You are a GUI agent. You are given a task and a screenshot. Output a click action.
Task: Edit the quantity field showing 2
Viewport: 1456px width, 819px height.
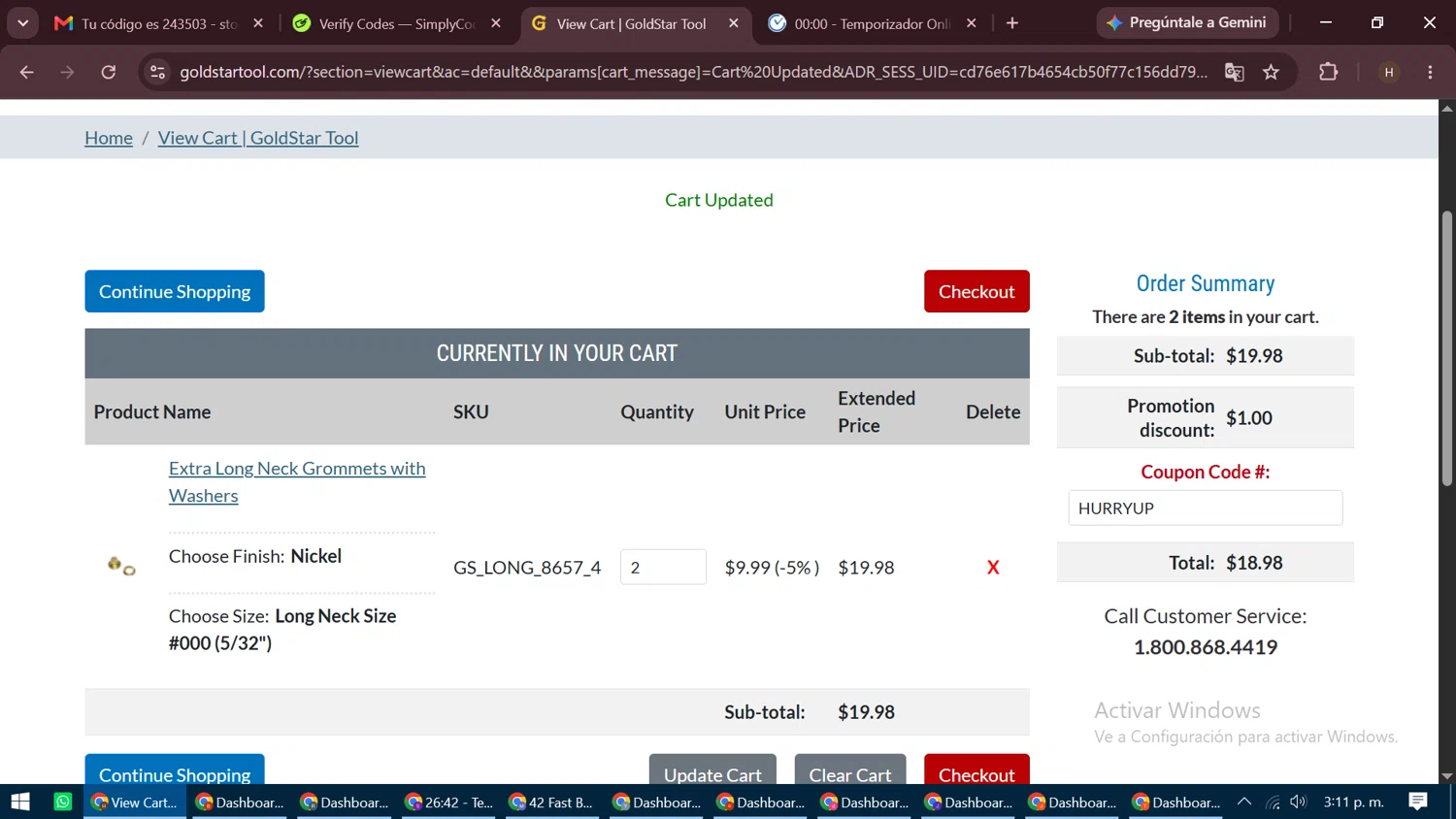pyautogui.click(x=663, y=567)
